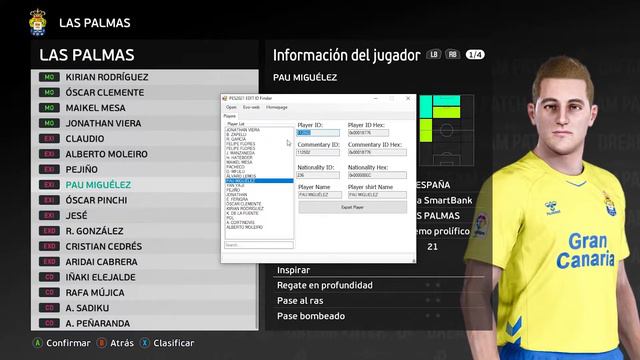
Task: Select PEJIÑO in squad list
Action: tap(144, 169)
